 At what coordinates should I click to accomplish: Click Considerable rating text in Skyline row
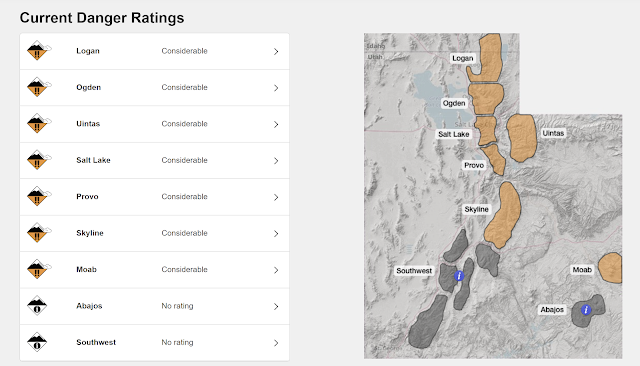(184, 233)
